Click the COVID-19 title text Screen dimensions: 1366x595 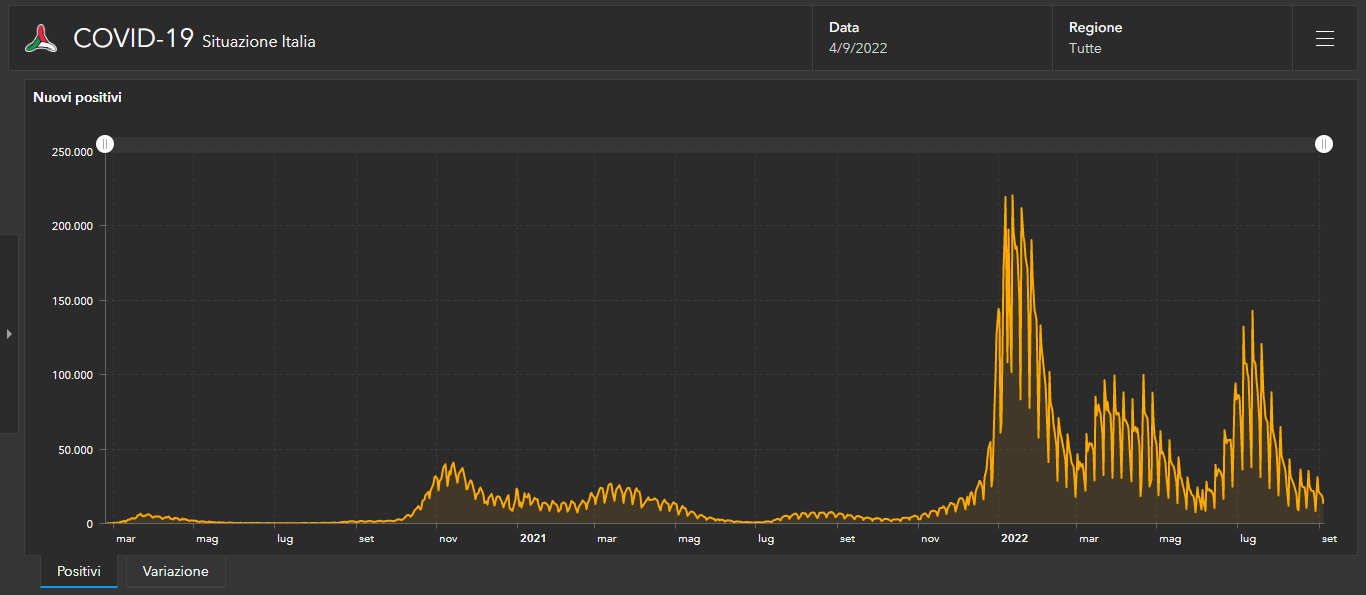[x=133, y=39]
